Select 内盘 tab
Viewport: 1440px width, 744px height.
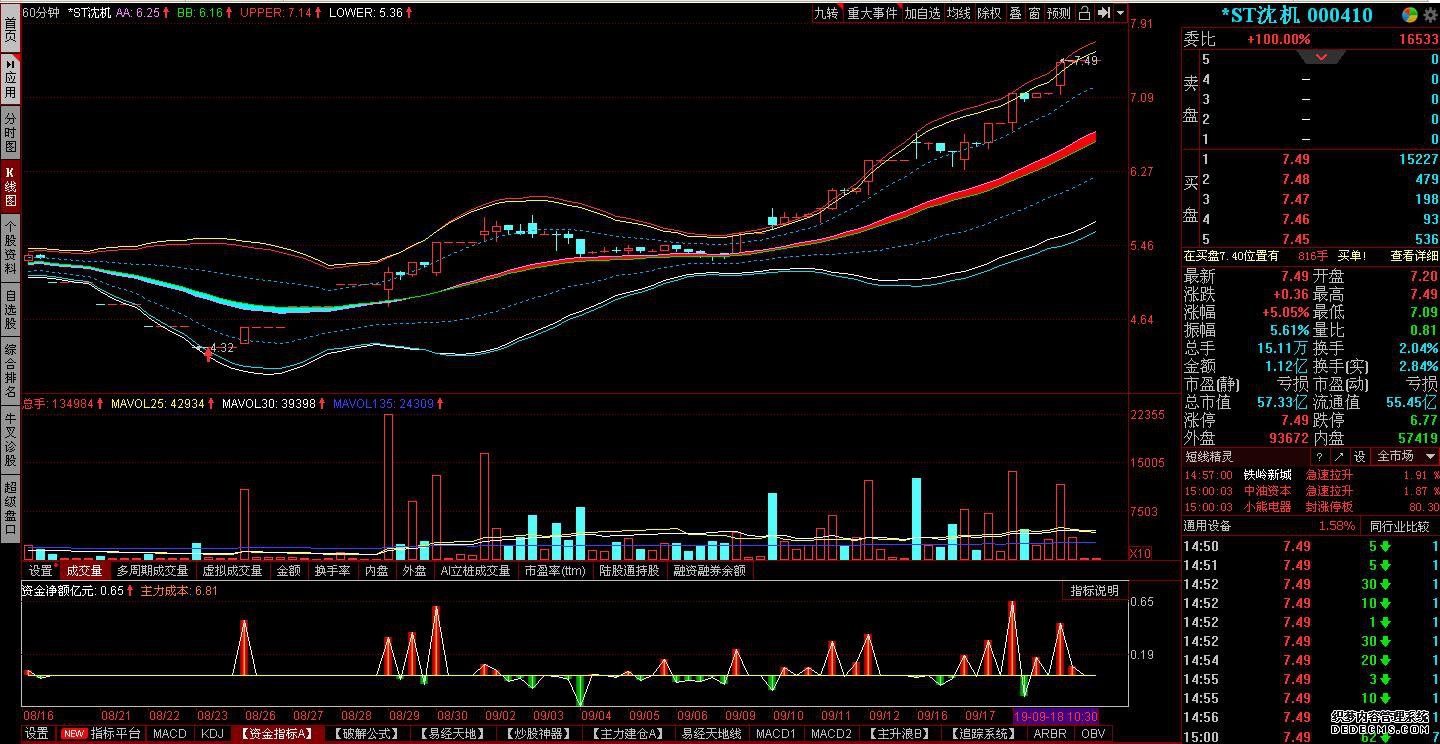(x=376, y=571)
